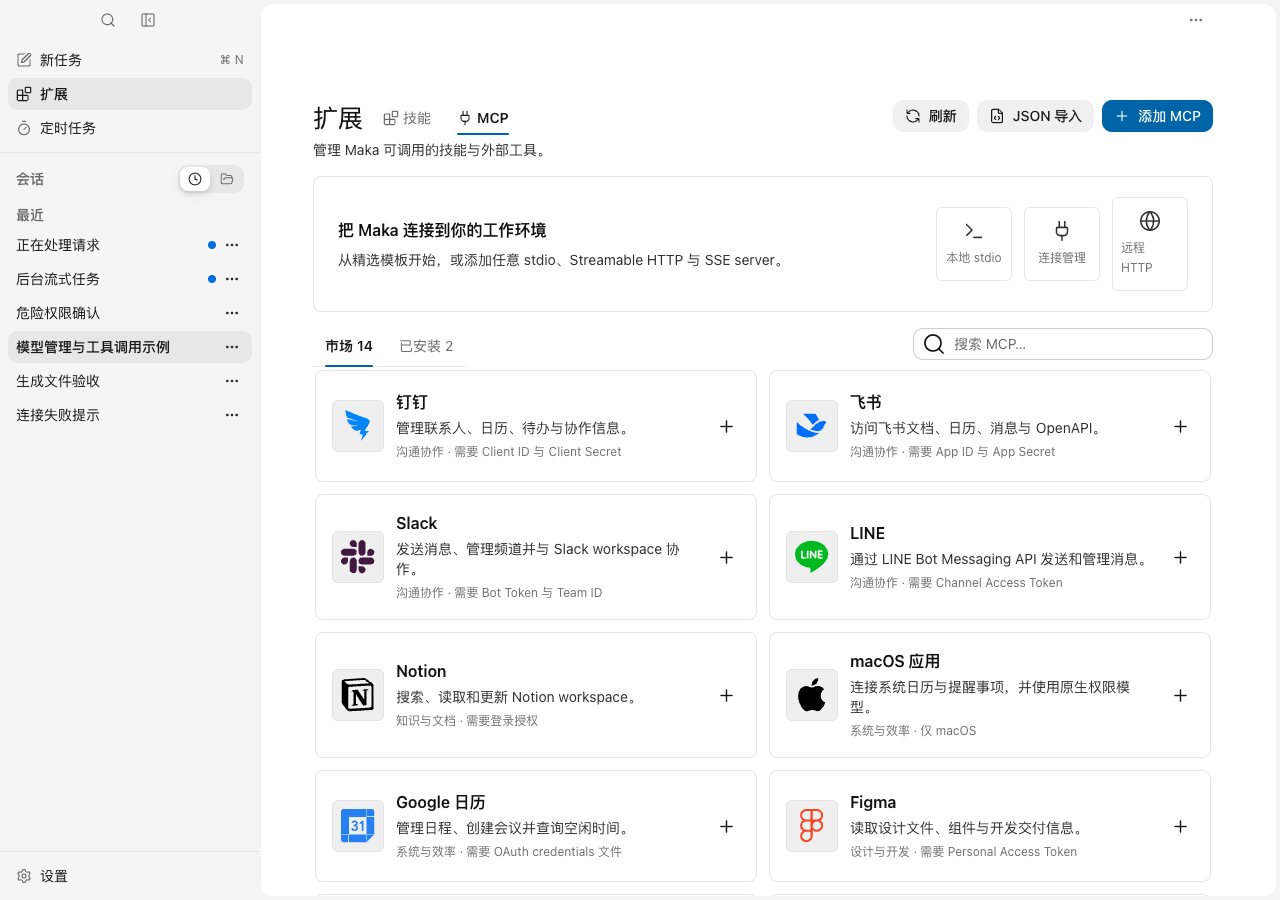Open the 后台流式任务 conversation

pos(130,279)
